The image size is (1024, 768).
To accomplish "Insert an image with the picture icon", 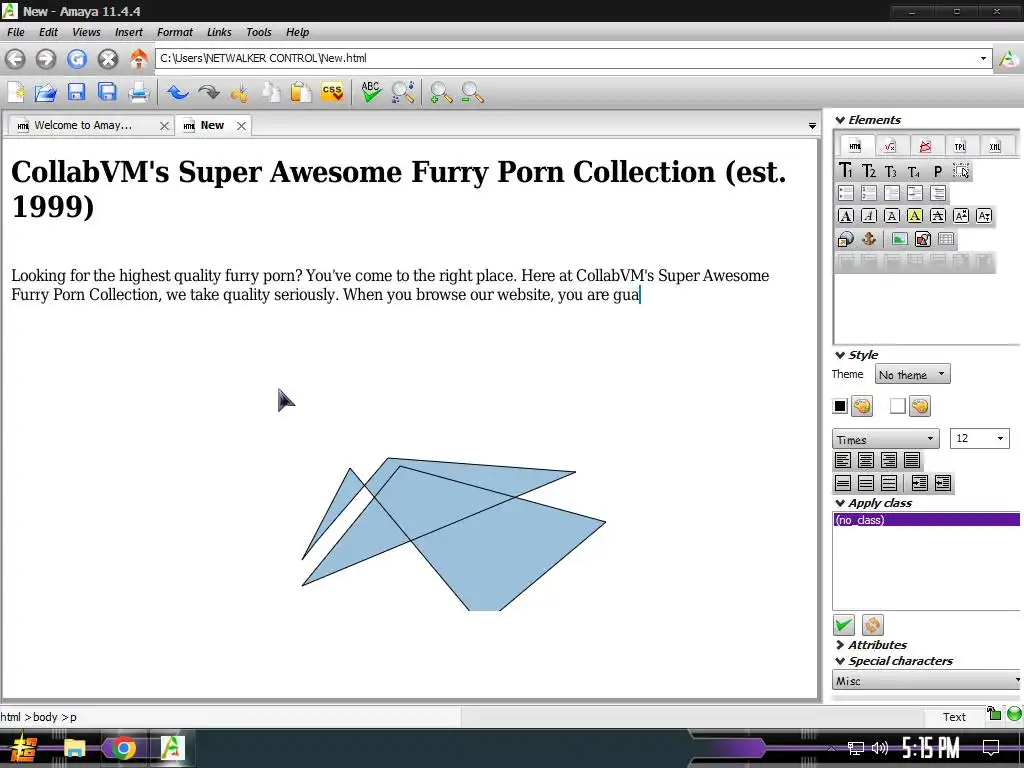I will (899, 239).
